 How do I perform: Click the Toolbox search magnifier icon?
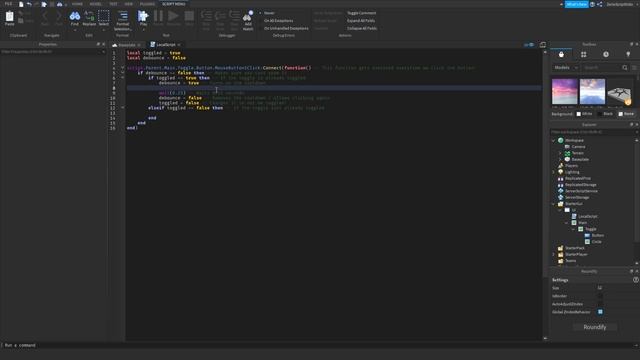tap(625, 67)
